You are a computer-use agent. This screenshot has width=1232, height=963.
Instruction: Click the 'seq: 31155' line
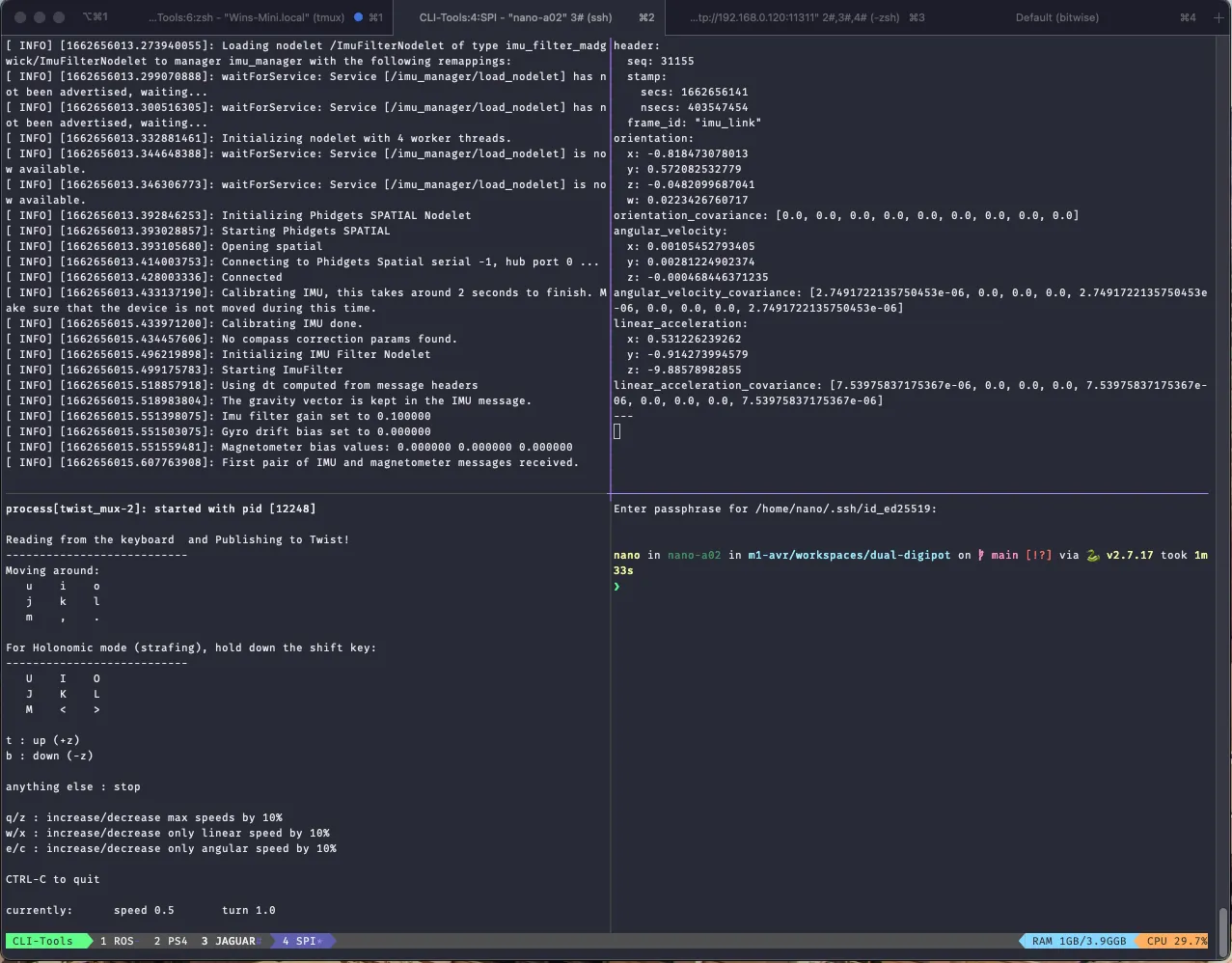pyautogui.click(x=660, y=61)
